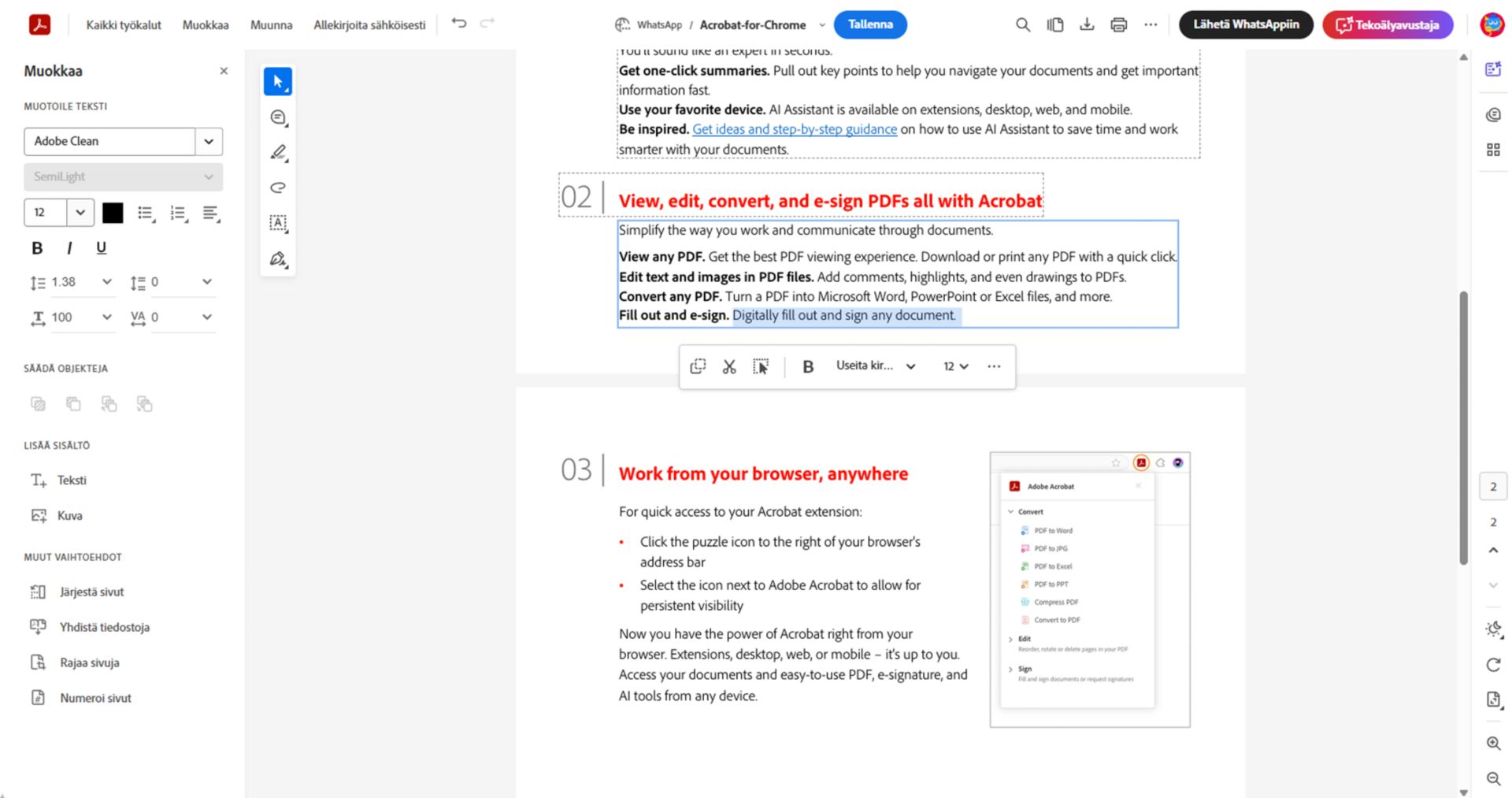The image size is (1512, 798).
Task: Open the user profile avatar
Action: click(x=1492, y=24)
